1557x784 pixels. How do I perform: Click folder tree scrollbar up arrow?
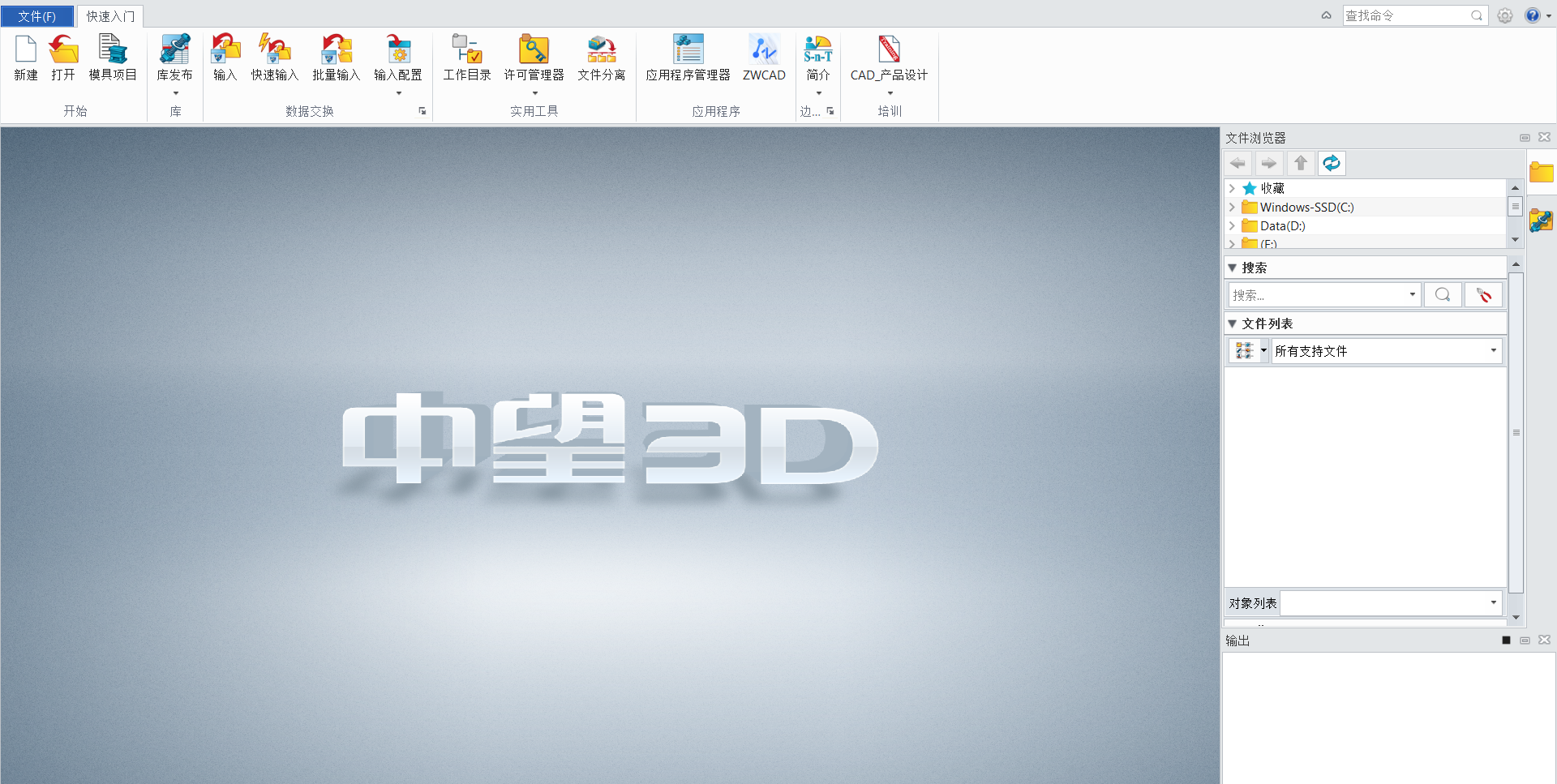pyautogui.click(x=1515, y=187)
